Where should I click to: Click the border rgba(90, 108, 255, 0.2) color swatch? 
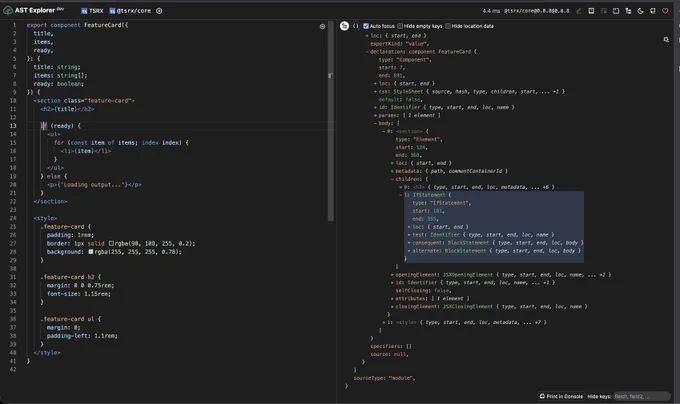tap(111, 243)
